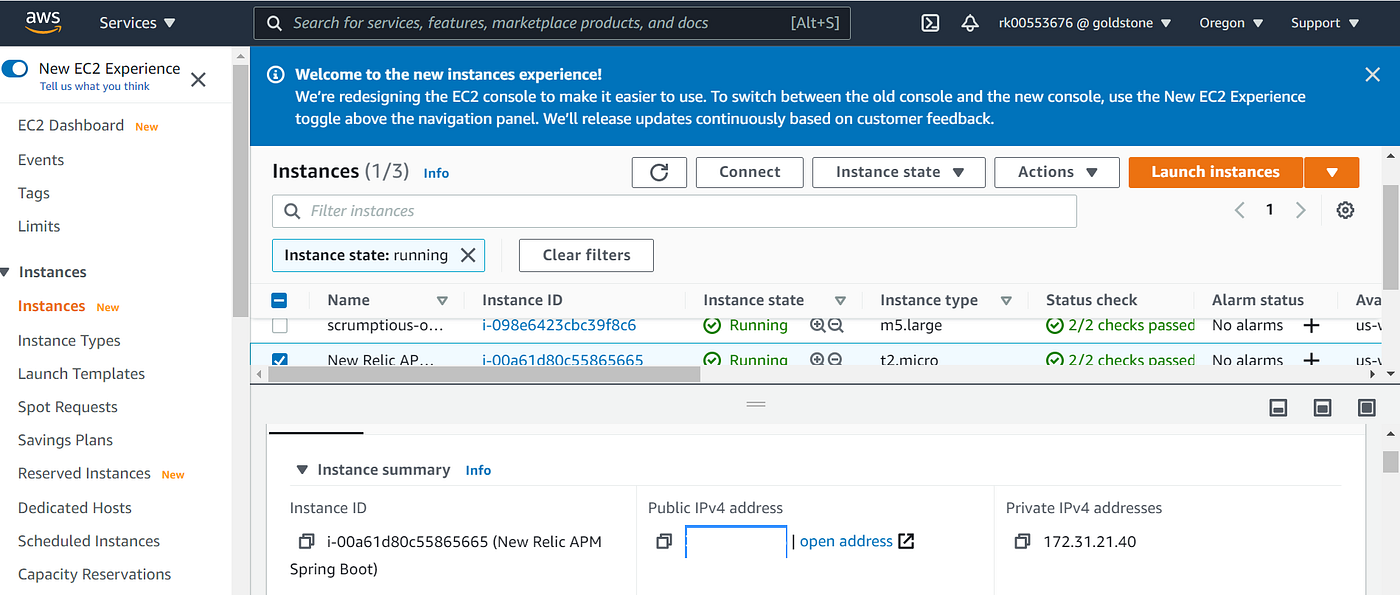This screenshot has height=595, width=1400.
Task: Open Tags in the sidebar
Action: tap(34, 193)
